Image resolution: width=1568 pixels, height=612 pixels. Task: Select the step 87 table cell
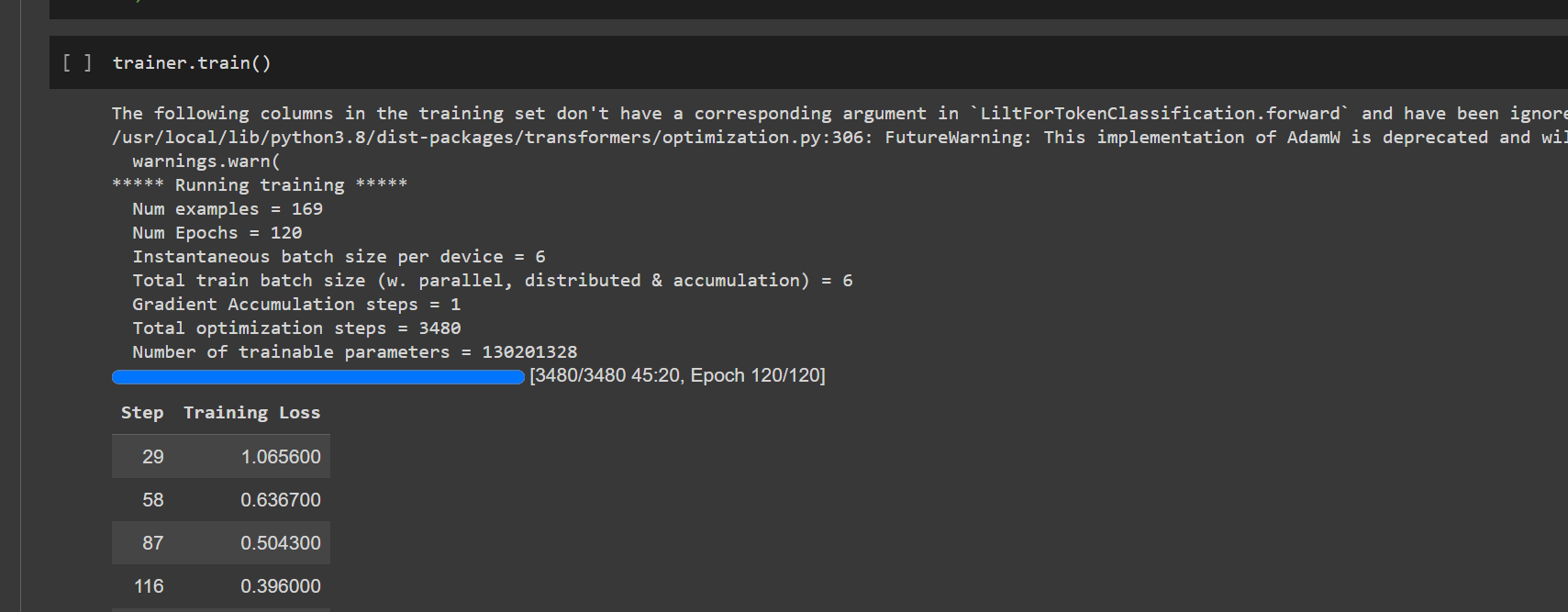(x=152, y=543)
